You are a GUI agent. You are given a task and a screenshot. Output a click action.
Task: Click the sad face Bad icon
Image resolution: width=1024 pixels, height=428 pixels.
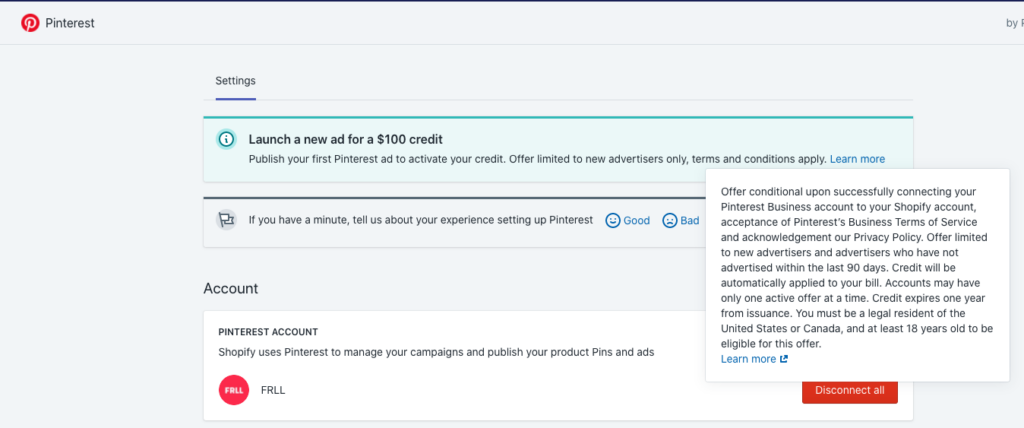pos(669,221)
